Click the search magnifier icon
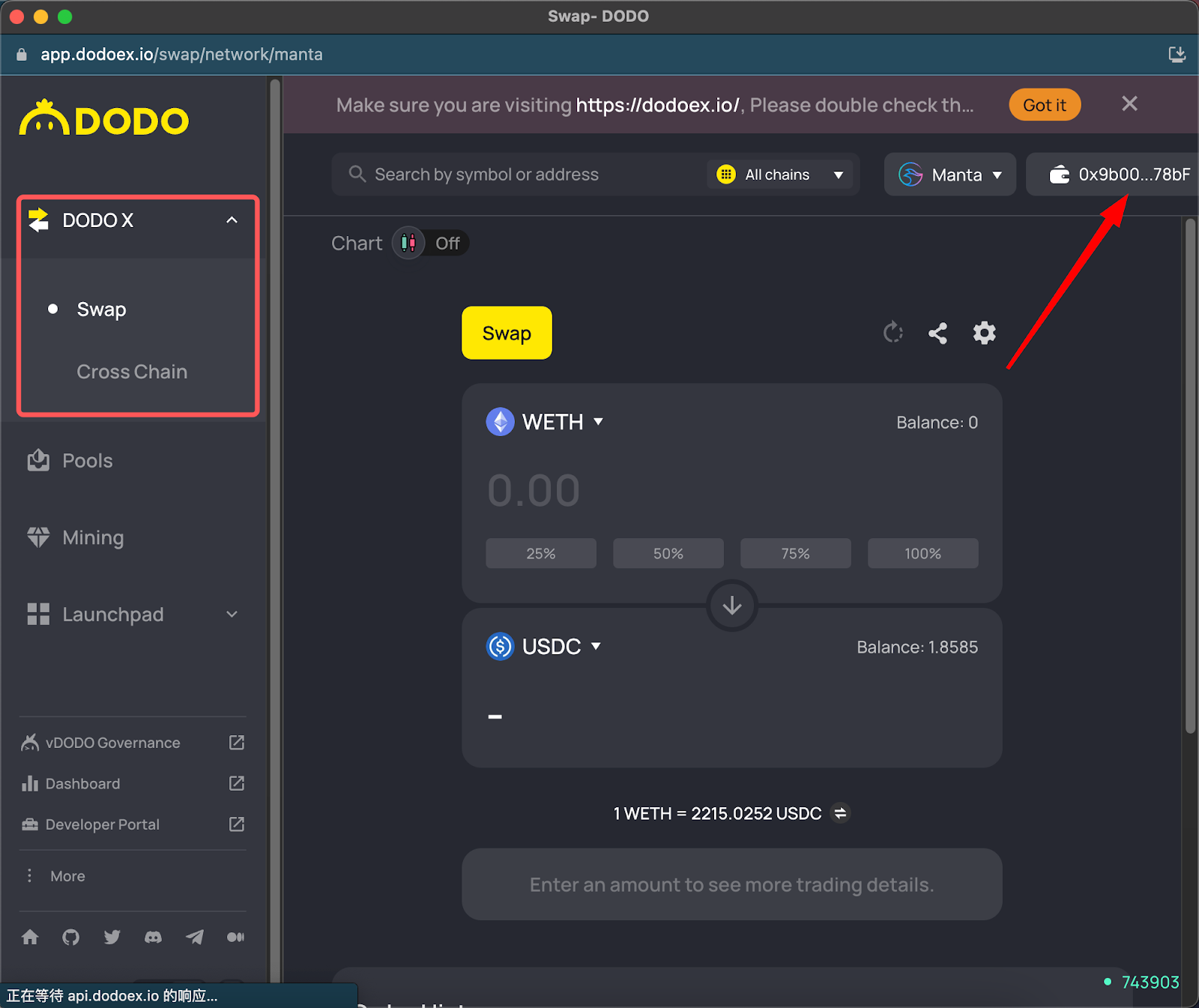The image size is (1199, 1008). pyautogui.click(x=357, y=174)
